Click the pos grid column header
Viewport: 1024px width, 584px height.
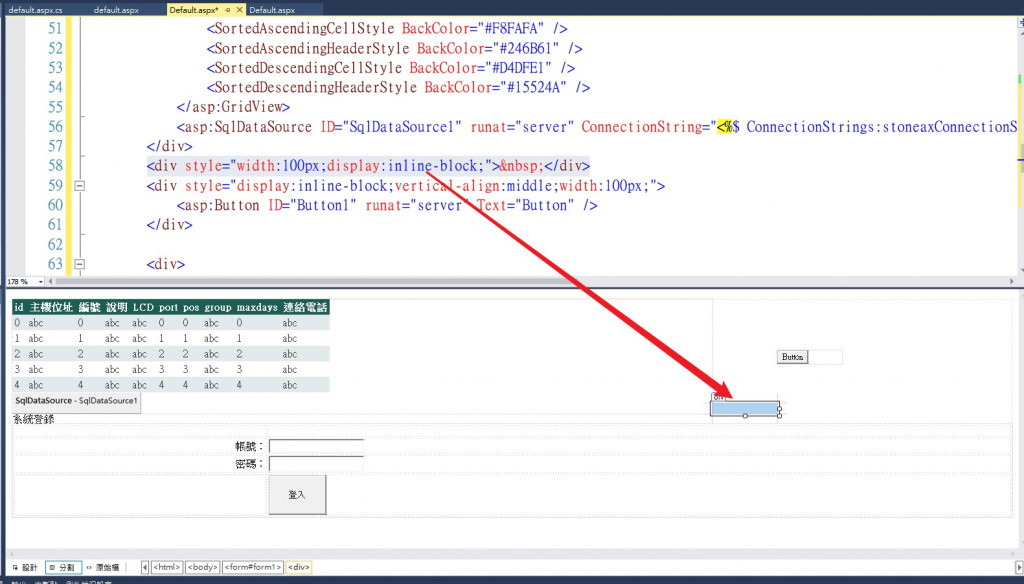click(x=191, y=307)
